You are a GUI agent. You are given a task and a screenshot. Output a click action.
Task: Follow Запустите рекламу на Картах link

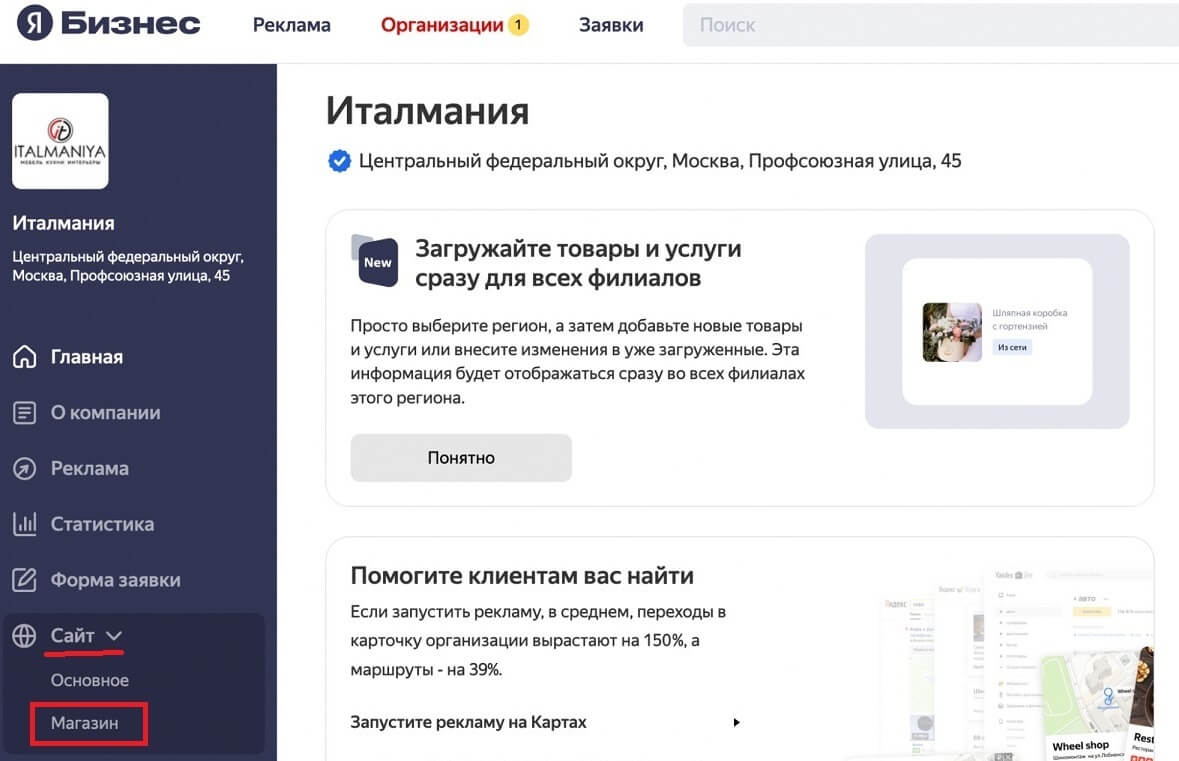point(467,721)
